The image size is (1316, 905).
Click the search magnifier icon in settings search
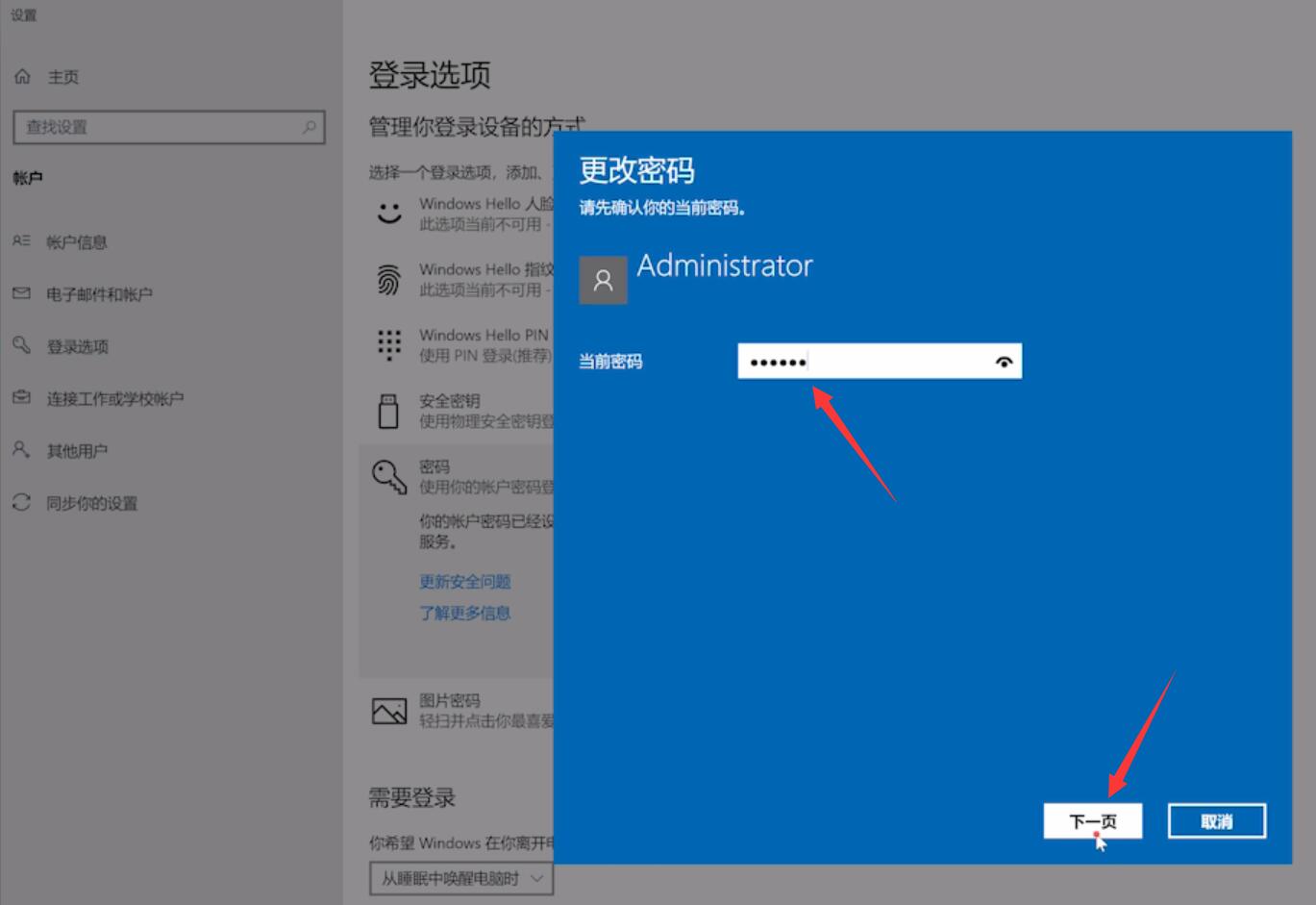[310, 127]
